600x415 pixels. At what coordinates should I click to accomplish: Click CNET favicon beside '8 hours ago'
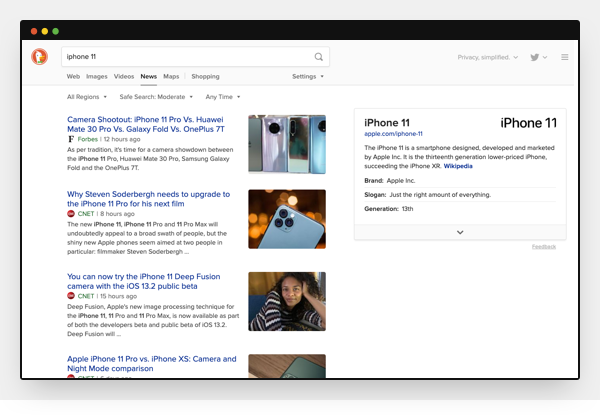71,214
